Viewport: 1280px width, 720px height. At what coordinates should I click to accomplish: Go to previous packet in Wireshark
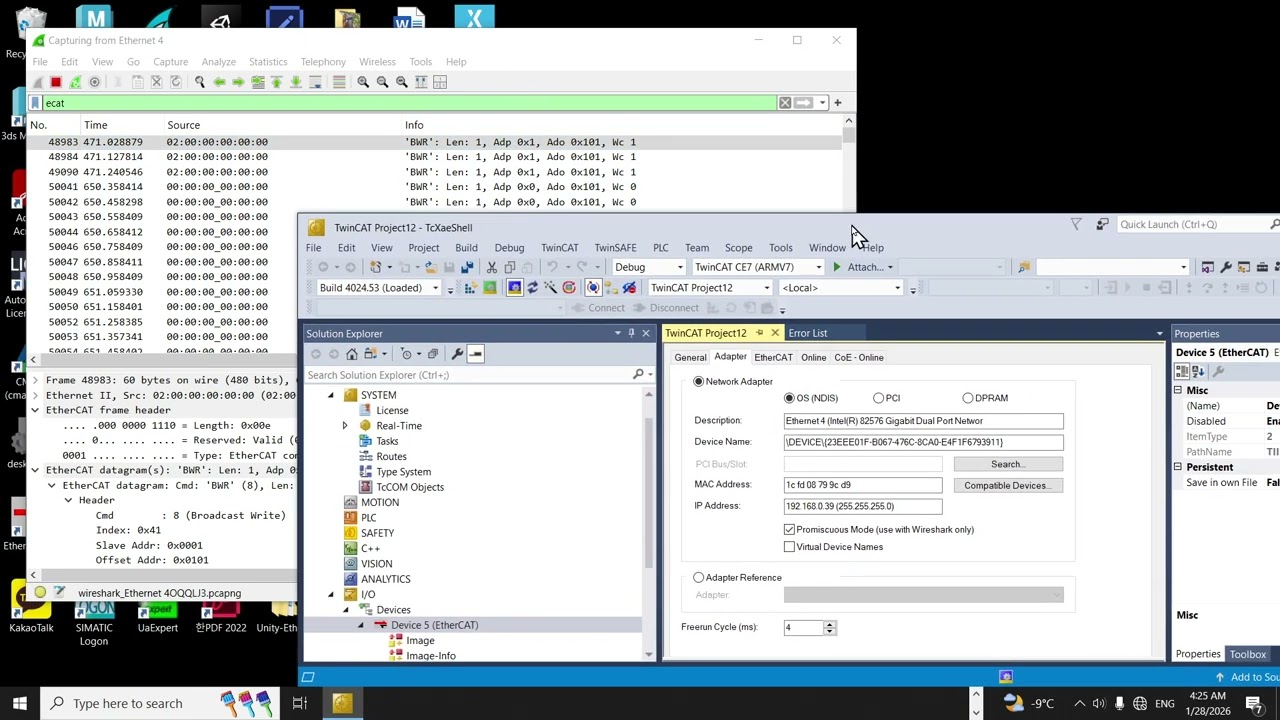coord(219,82)
